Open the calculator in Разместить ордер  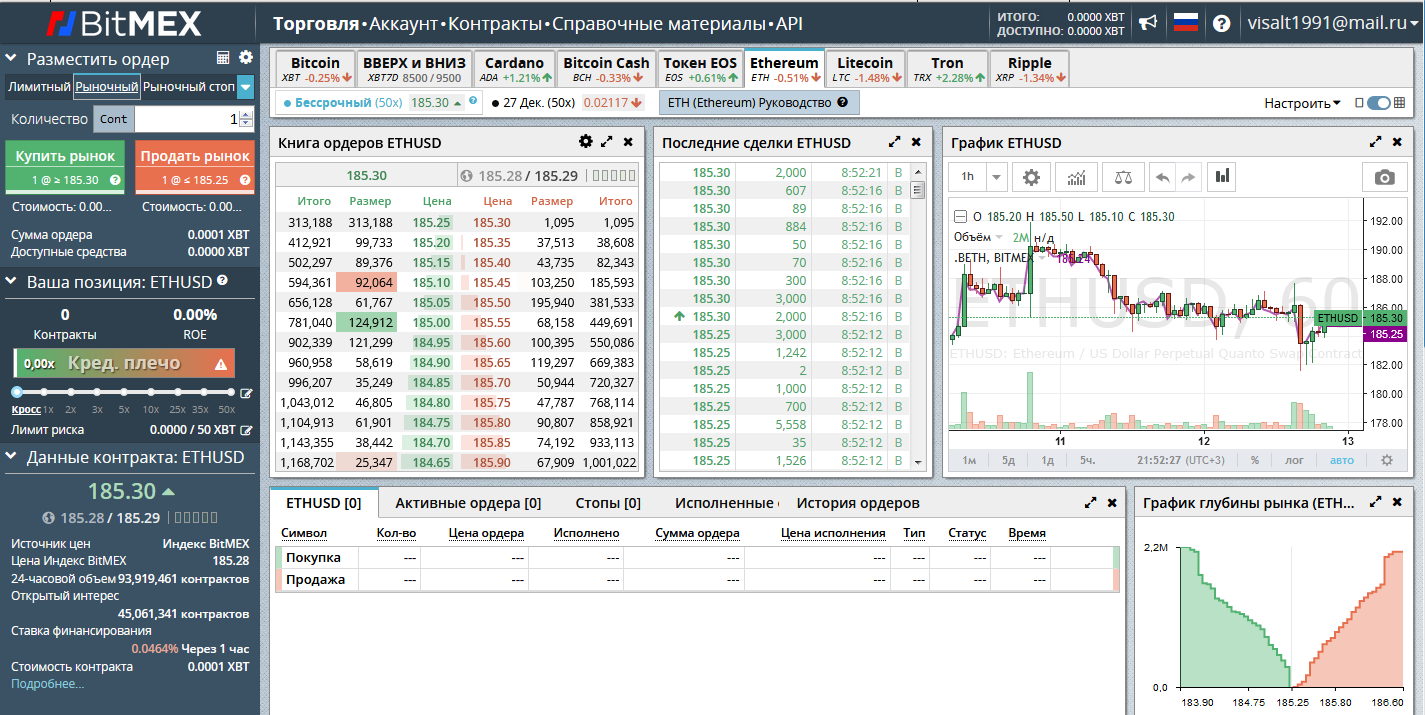(x=223, y=58)
